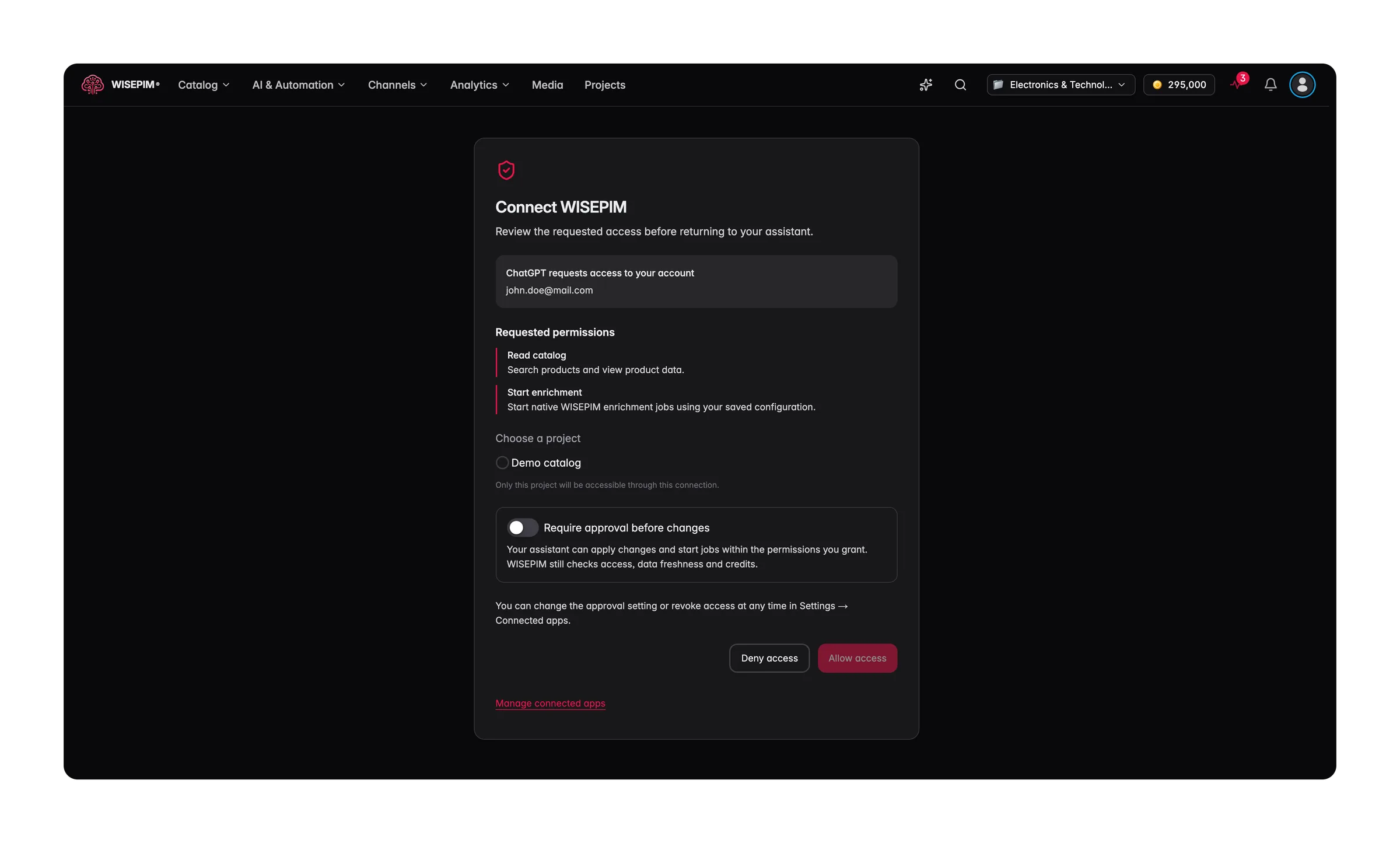Go to the Media page
1400x843 pixels.
pyautogui.click(x=547, y=85)
